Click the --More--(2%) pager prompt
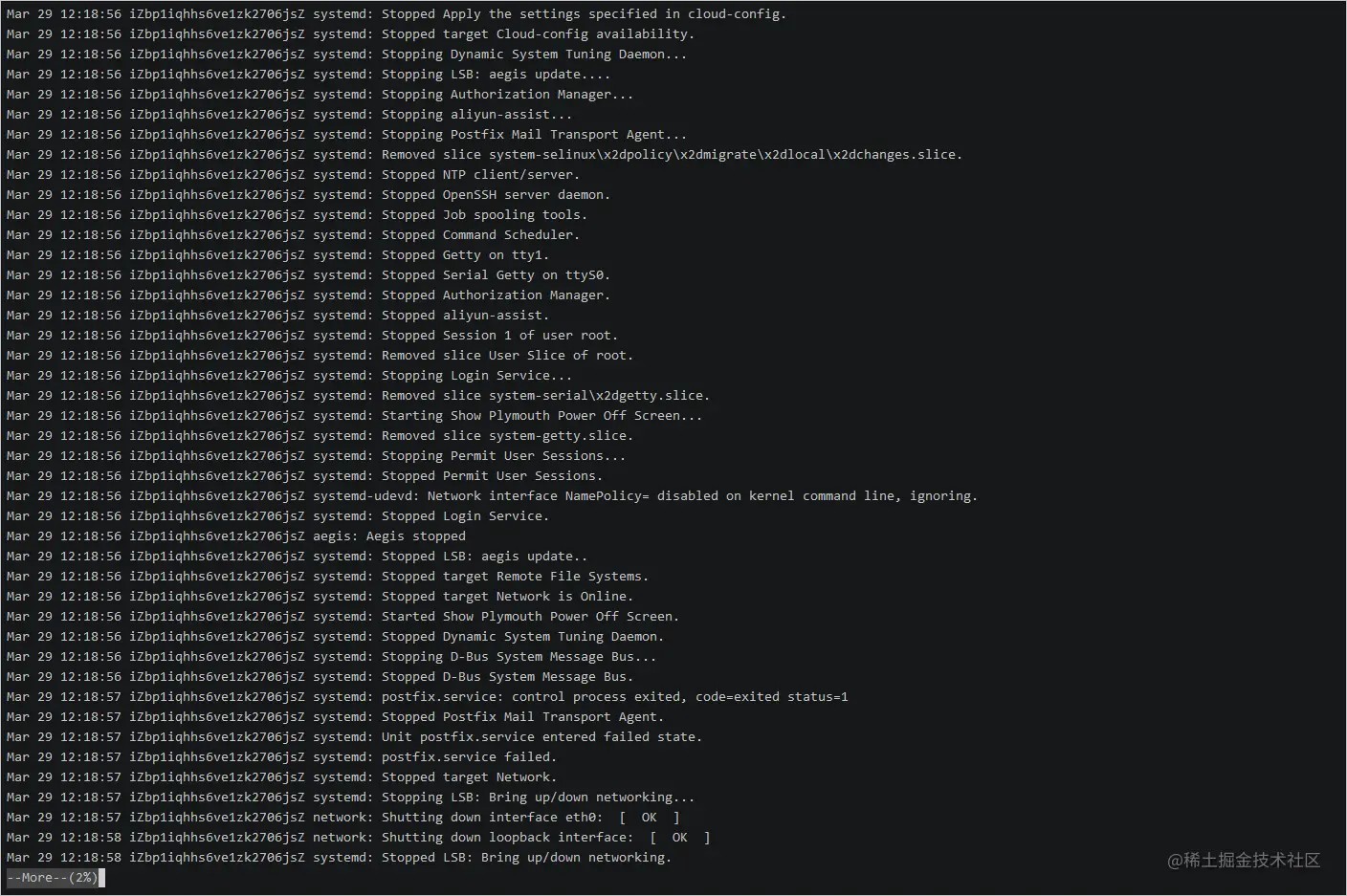1347x896 pixels. (x=52, y=877)
